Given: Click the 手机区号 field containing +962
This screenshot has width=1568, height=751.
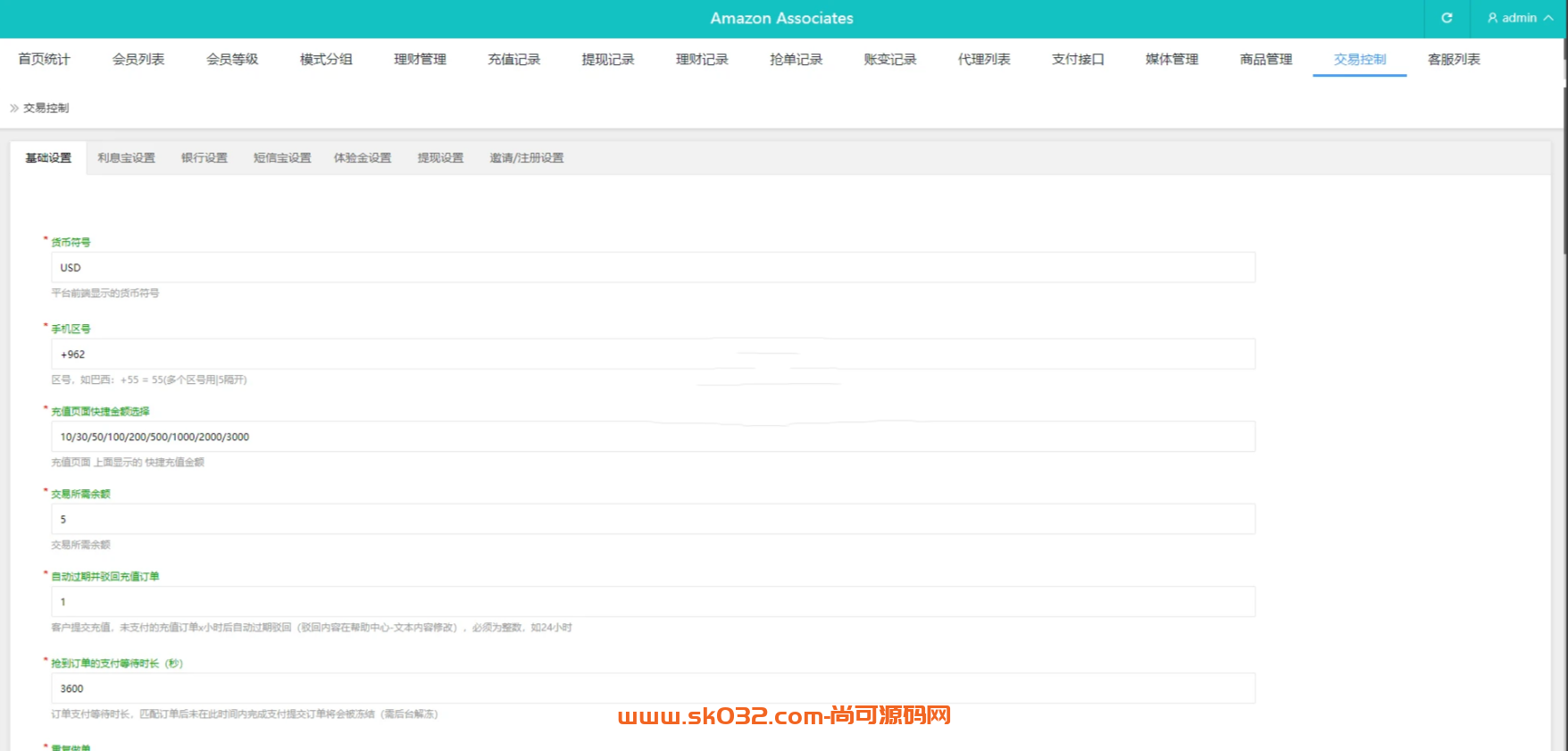Looking at the screenshot, I should coord(653,354).
